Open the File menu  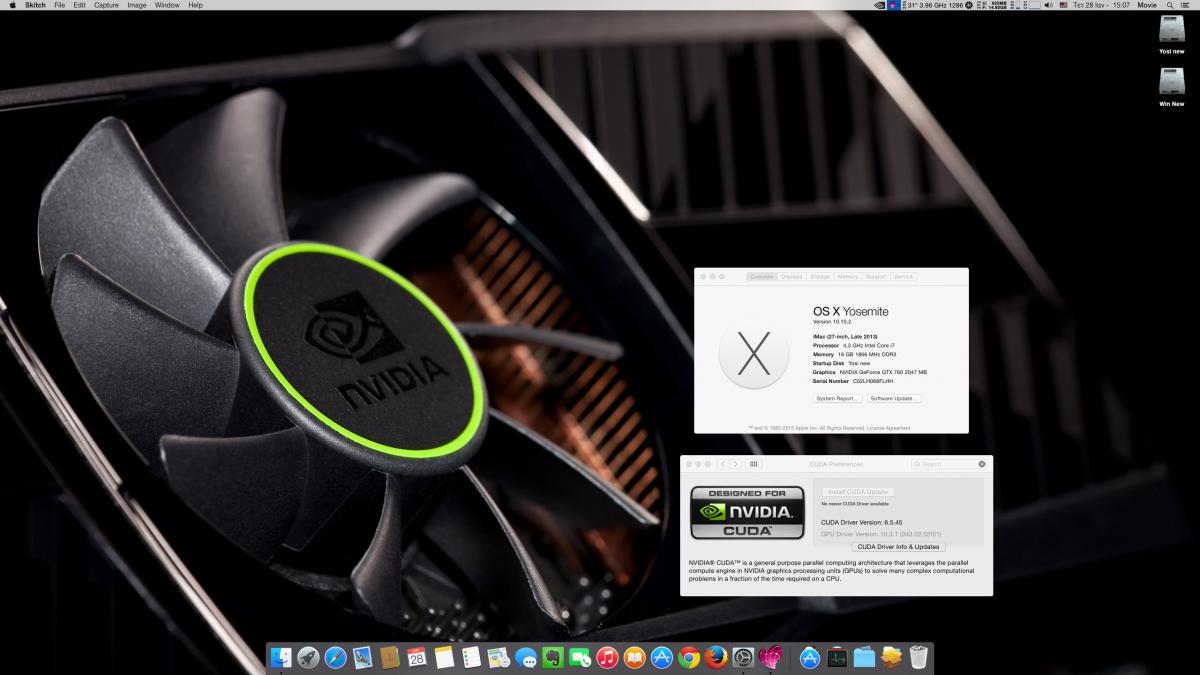point(60,5)
